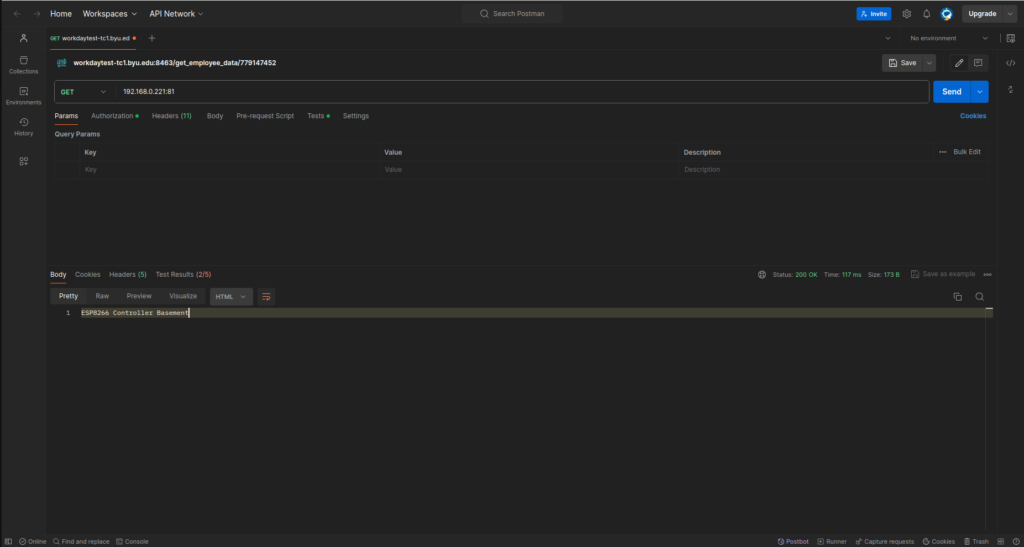This screenshot has height=547, width=1024.
Task: Expand the Upgrade button dropdown arrow
Action: 1010,14
